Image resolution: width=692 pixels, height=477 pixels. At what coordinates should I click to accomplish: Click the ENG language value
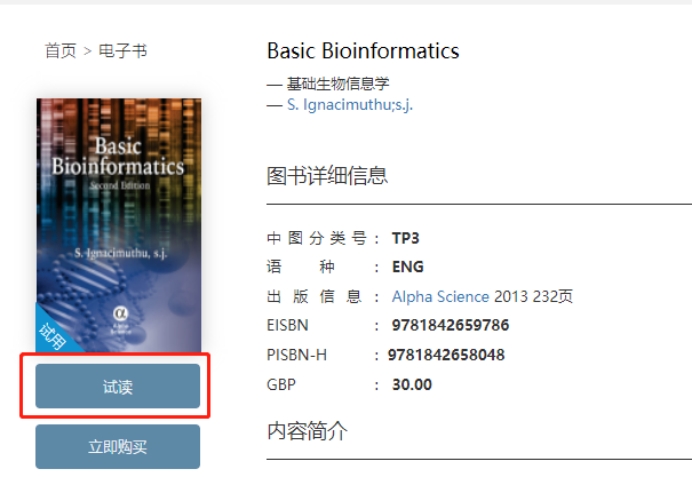point(408,267)
